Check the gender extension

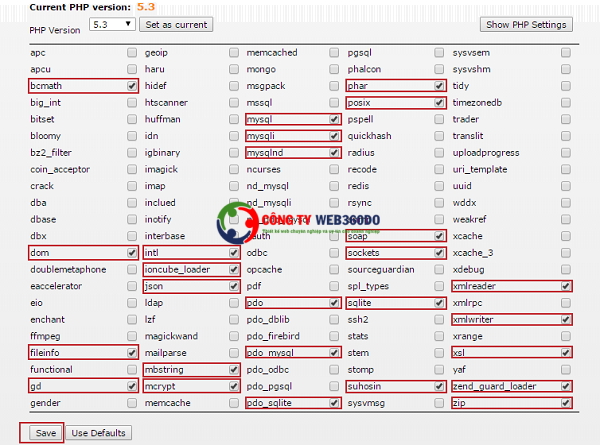tap(132, 403)
